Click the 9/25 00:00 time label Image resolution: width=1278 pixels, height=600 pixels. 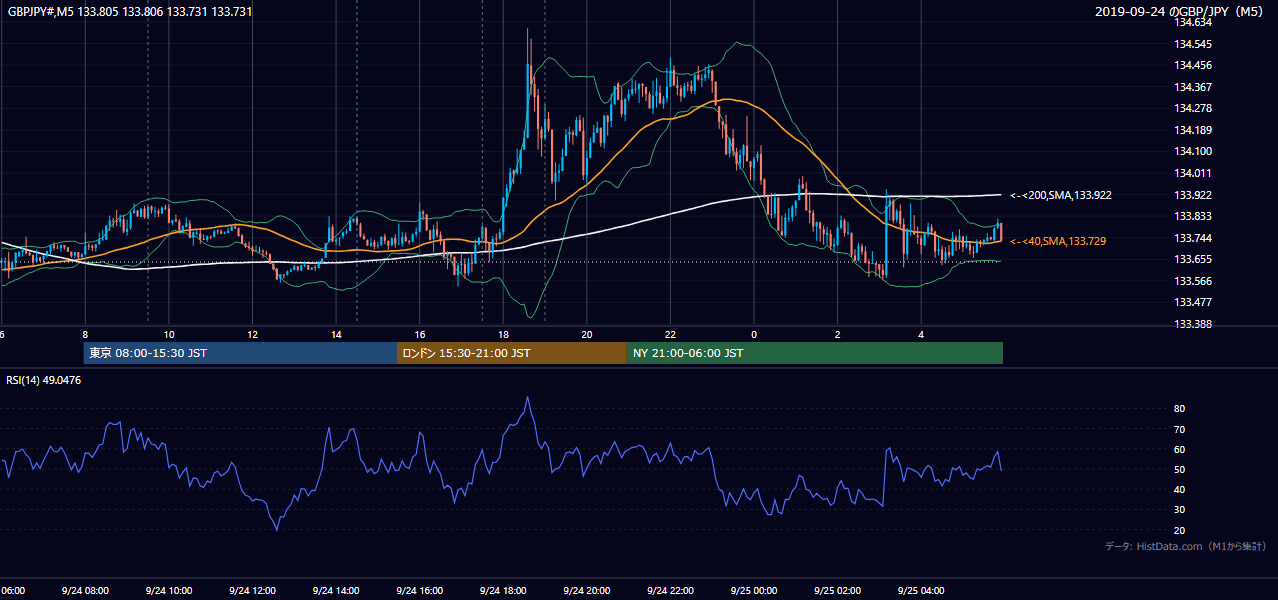pos(754,591)
